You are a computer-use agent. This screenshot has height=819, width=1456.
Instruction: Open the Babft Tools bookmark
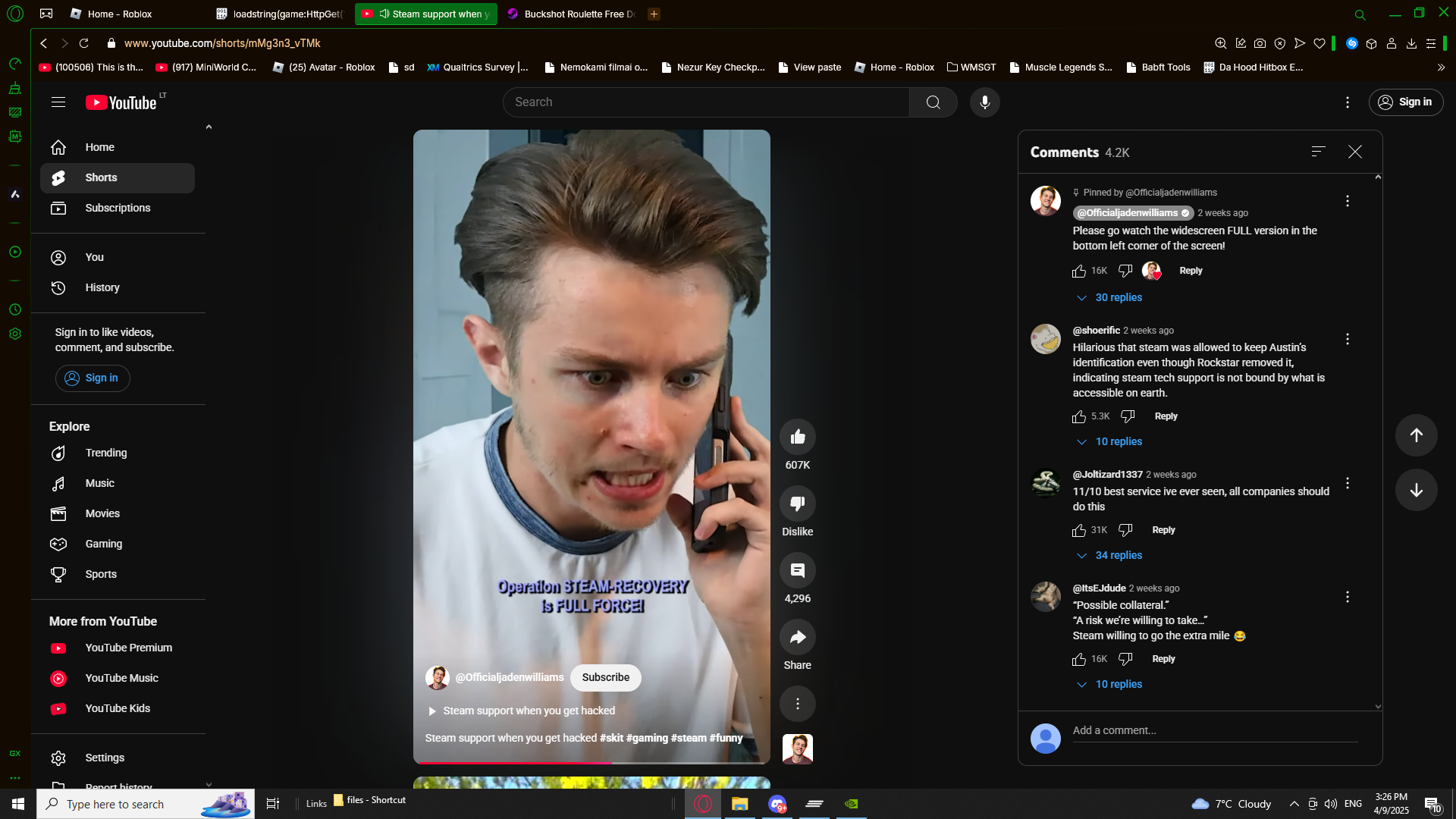pos(1158,67)
